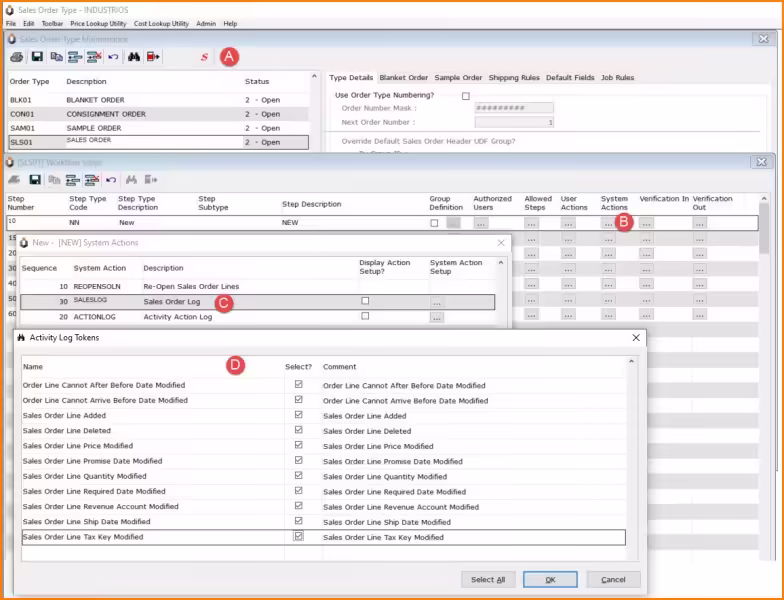
Task: Toggle Display Action Setup checkbox for SALESLOG
Action: tap(365, 301)
